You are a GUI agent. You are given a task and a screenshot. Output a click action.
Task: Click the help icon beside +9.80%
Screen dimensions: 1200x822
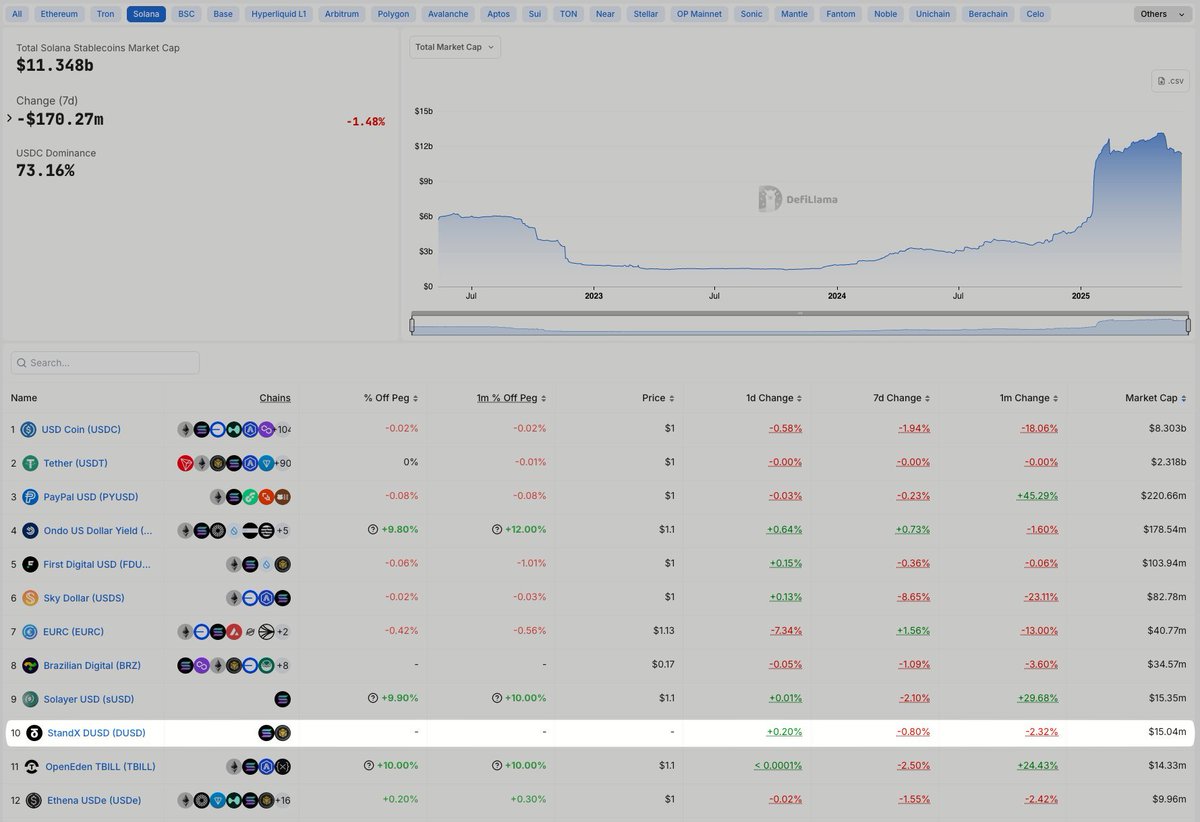[x=373, y=530]
